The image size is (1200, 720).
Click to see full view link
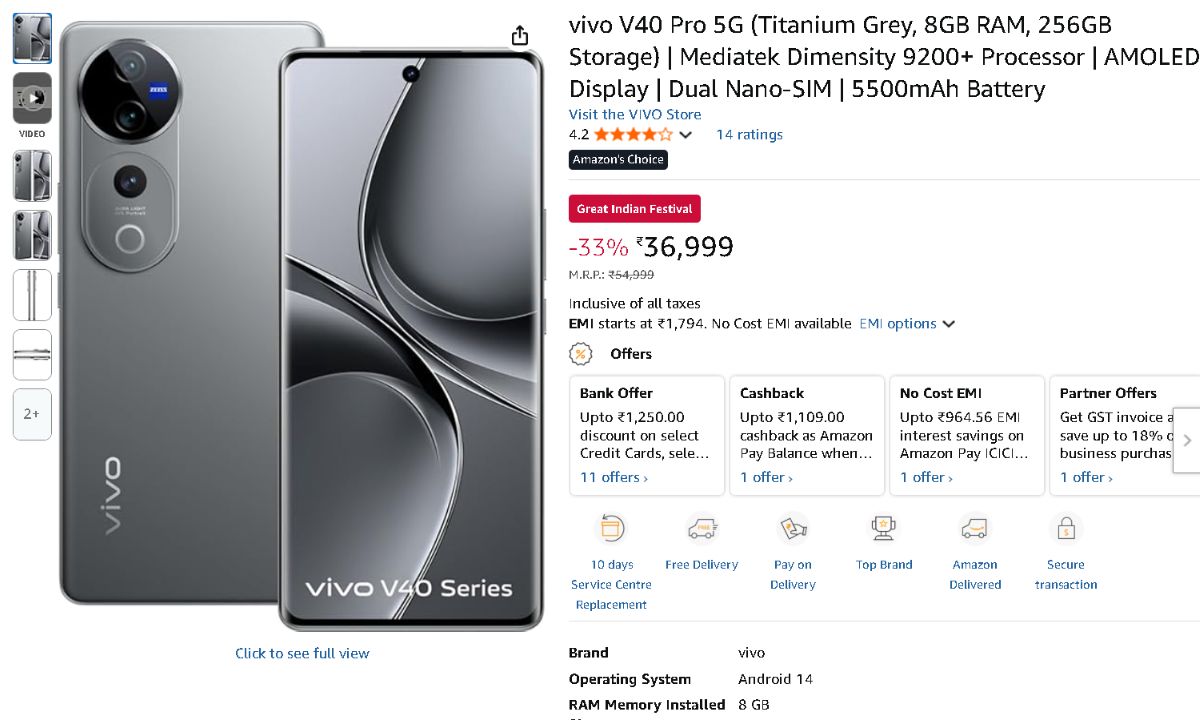coord(302,653)
